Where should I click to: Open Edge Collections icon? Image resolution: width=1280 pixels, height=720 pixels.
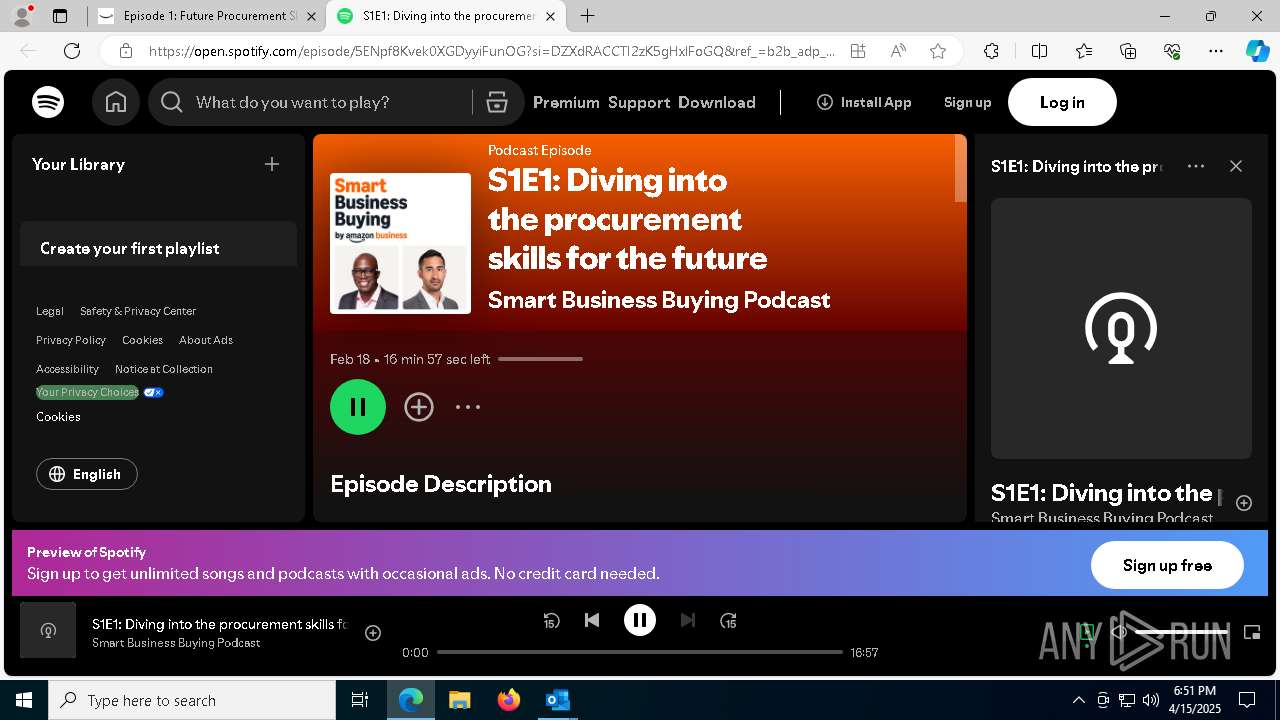(x=1128, y=51)
